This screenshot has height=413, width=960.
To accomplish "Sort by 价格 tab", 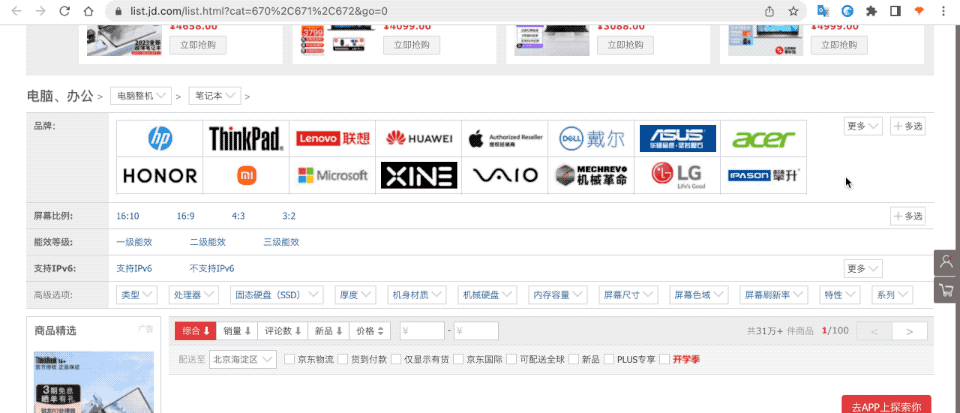I will coord(370,331).
